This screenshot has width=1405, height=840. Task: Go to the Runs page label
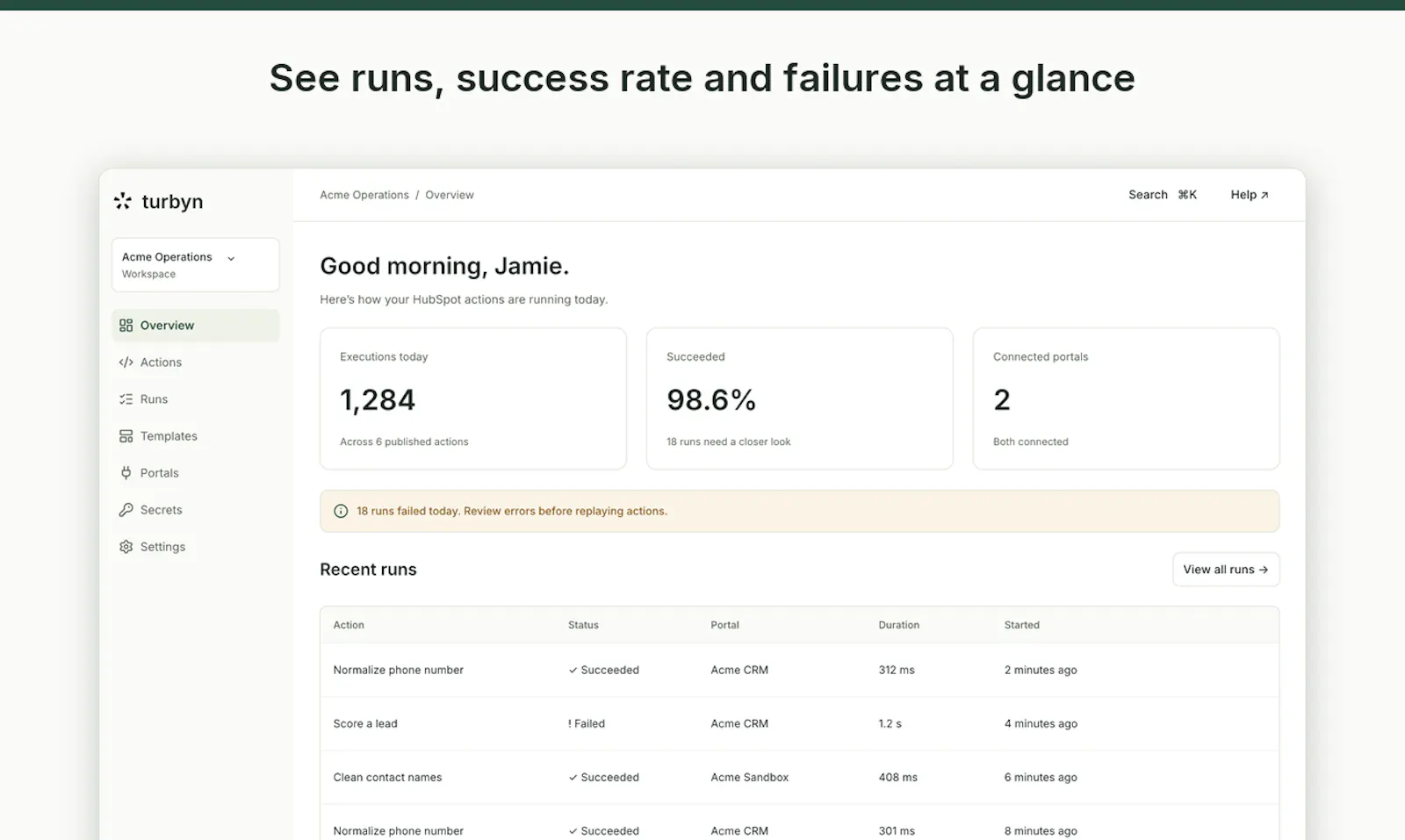[154, 399]
